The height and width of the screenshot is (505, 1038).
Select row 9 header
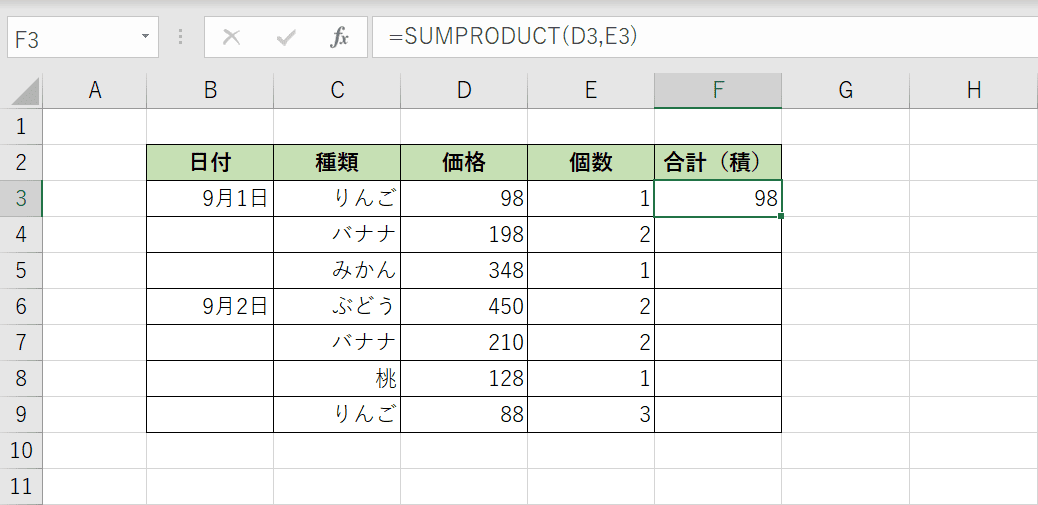21,414
